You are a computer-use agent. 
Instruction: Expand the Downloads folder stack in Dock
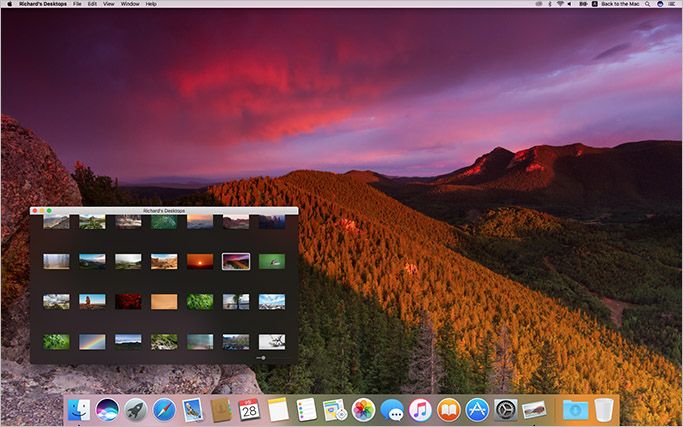pos(575,410)
